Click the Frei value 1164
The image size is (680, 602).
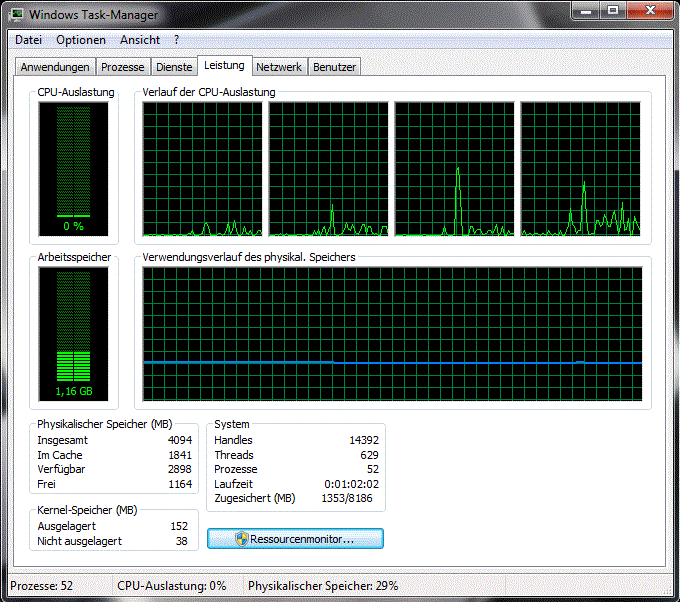[180, 484]
